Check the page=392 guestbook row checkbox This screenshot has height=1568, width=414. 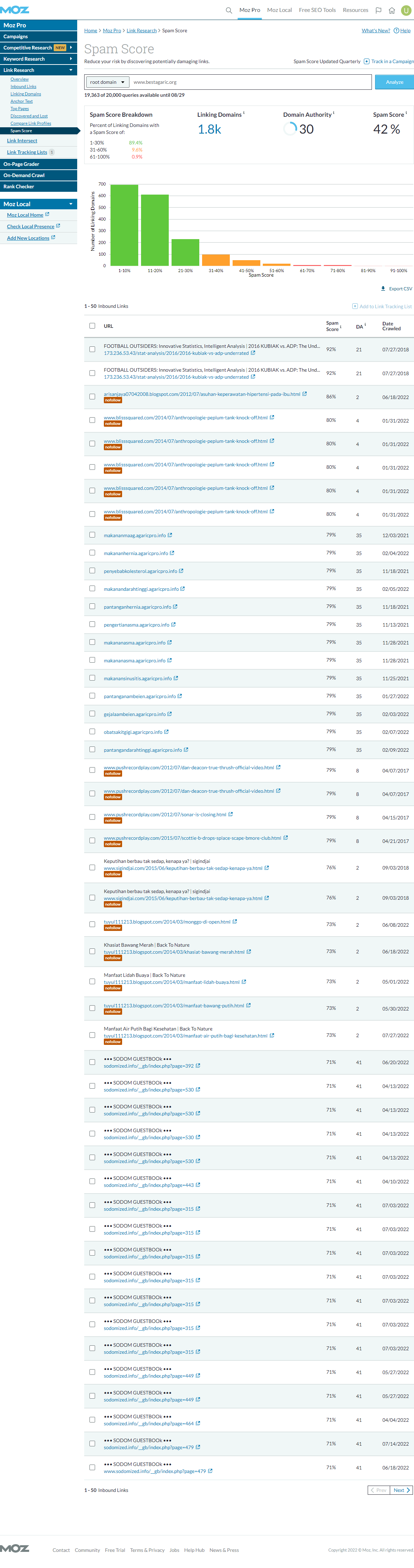pyautogui.click(x=93, y=1062)
